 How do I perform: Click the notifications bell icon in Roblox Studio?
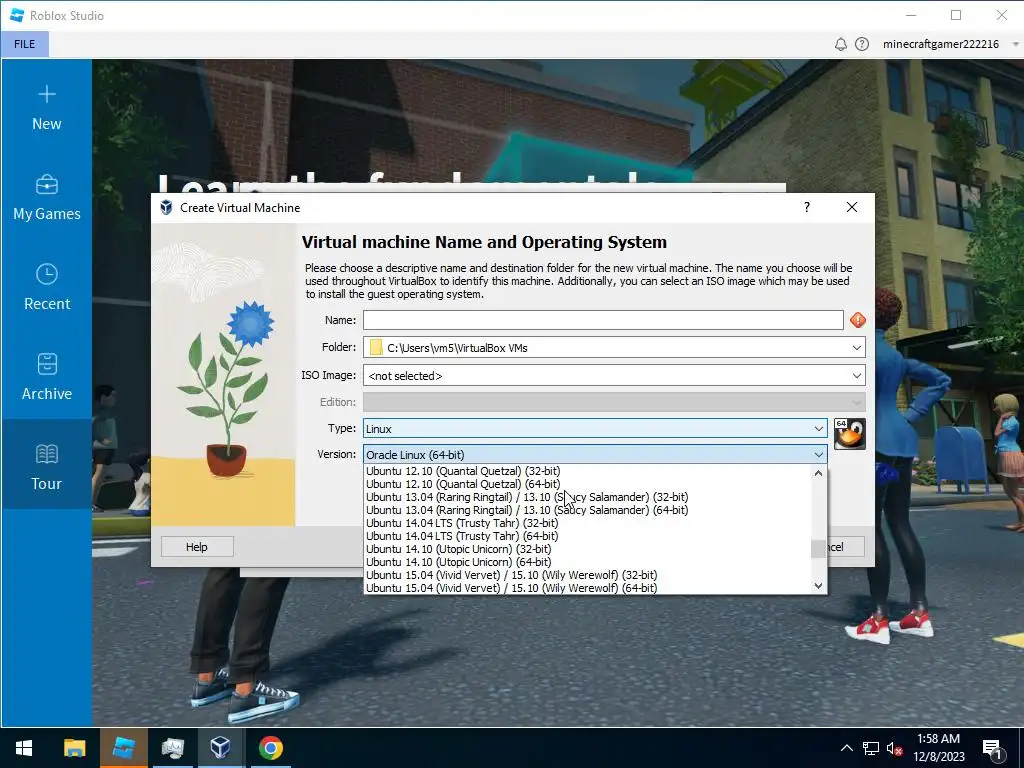tap(841, 44)
